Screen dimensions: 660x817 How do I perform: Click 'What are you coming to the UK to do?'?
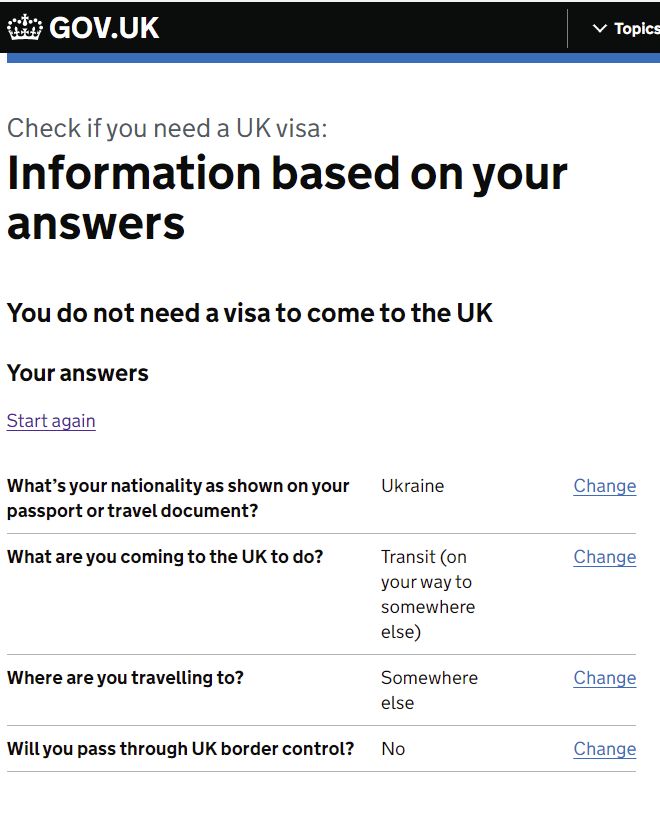click(165, 557)
